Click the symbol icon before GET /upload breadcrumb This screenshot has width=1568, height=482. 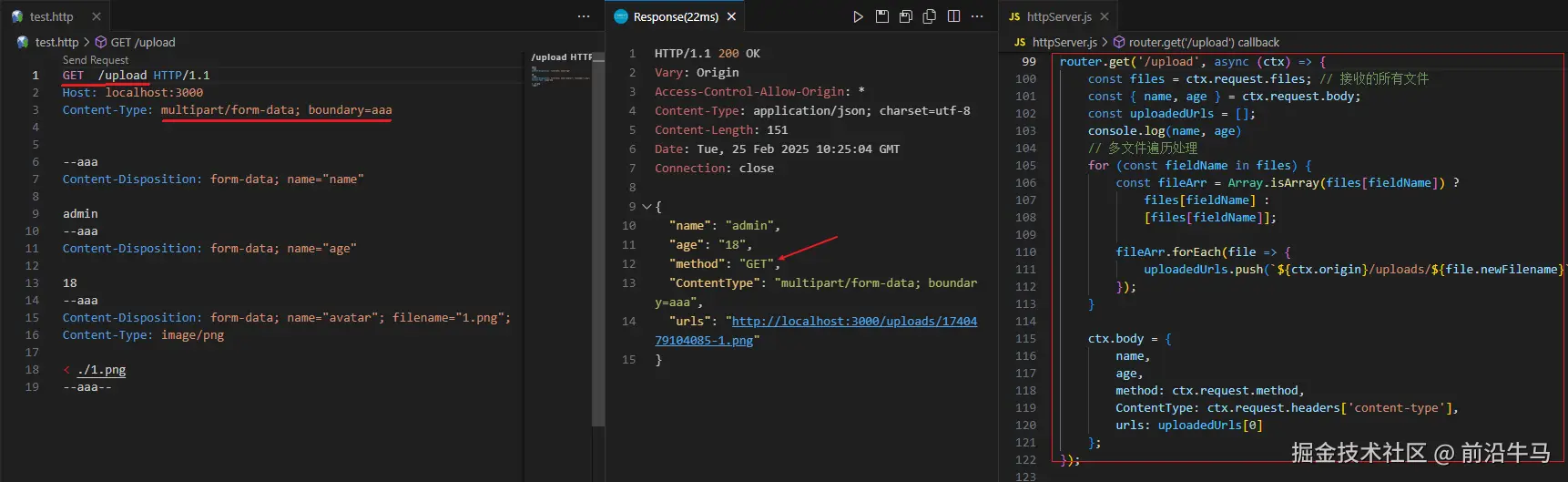[101, 42]
